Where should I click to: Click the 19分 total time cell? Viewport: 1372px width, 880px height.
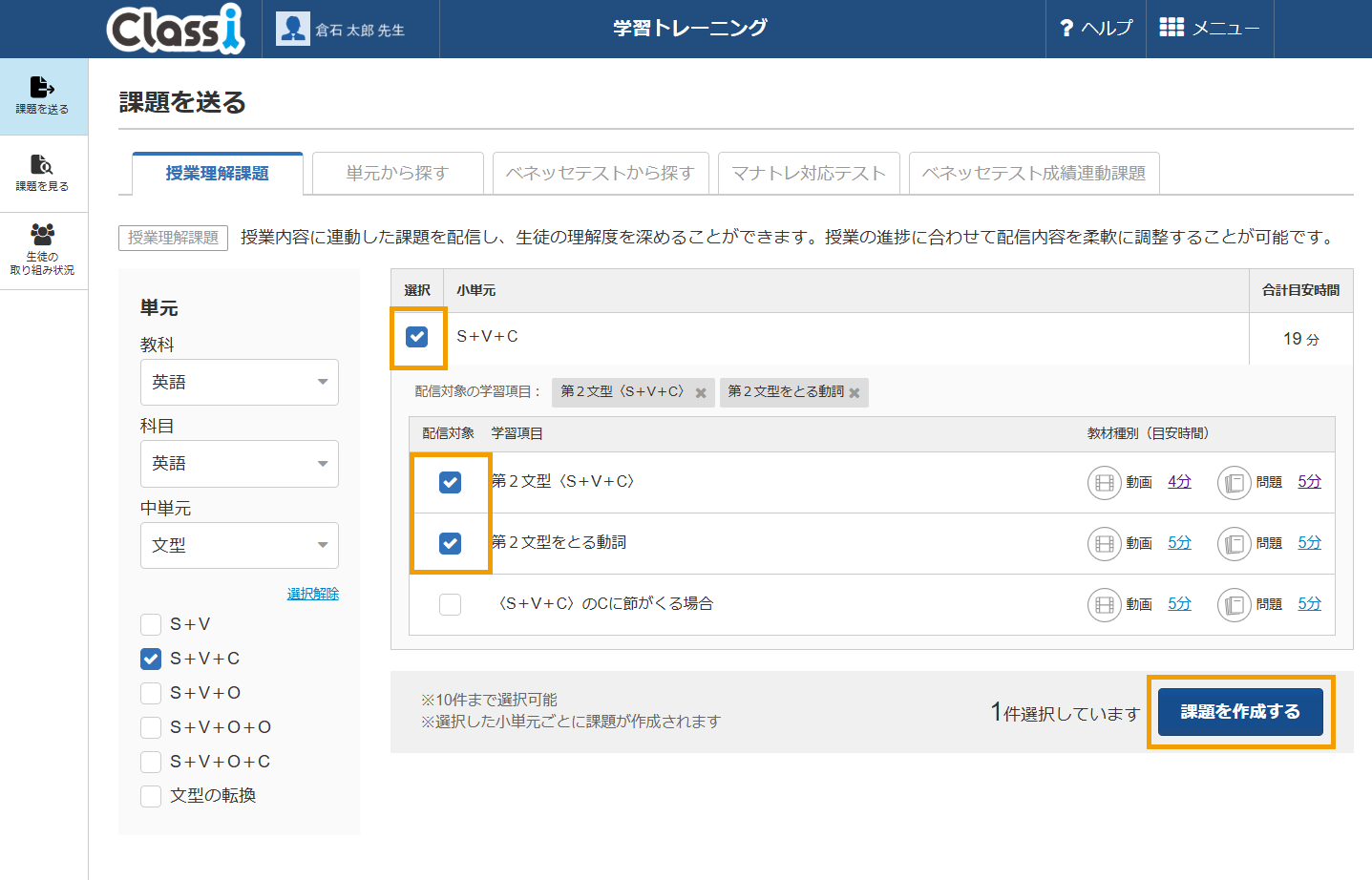pyautogui.click(x=1301, y=339)
